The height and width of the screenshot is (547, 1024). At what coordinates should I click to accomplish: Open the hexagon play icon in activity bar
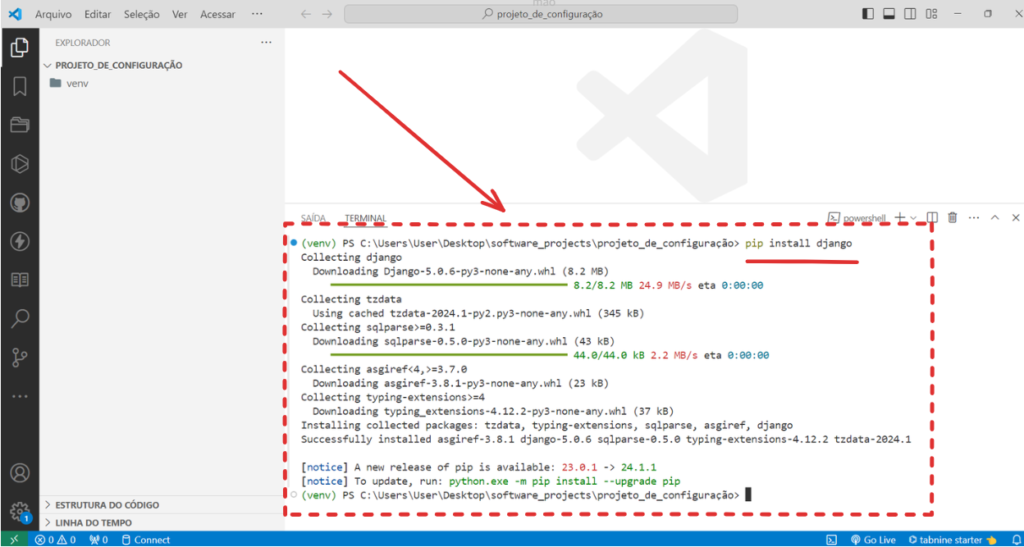point(20,164)
